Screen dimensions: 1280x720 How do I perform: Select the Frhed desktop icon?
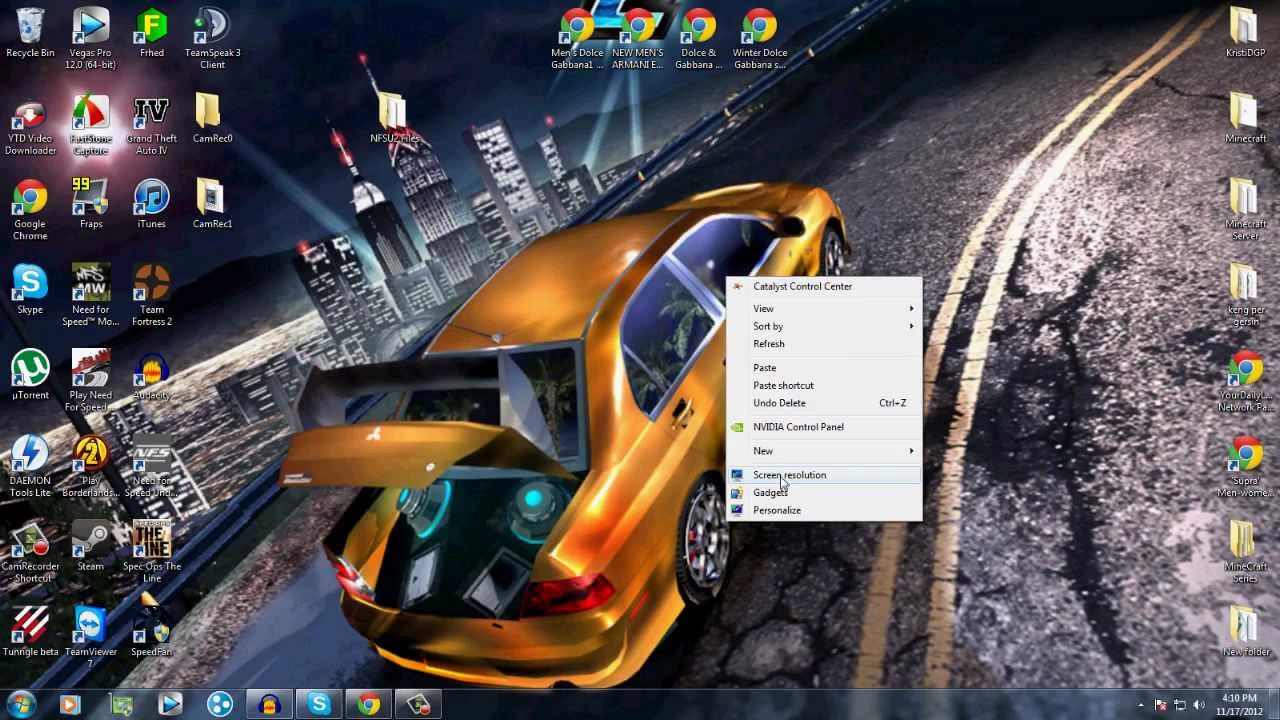click(x=152, y=33)
